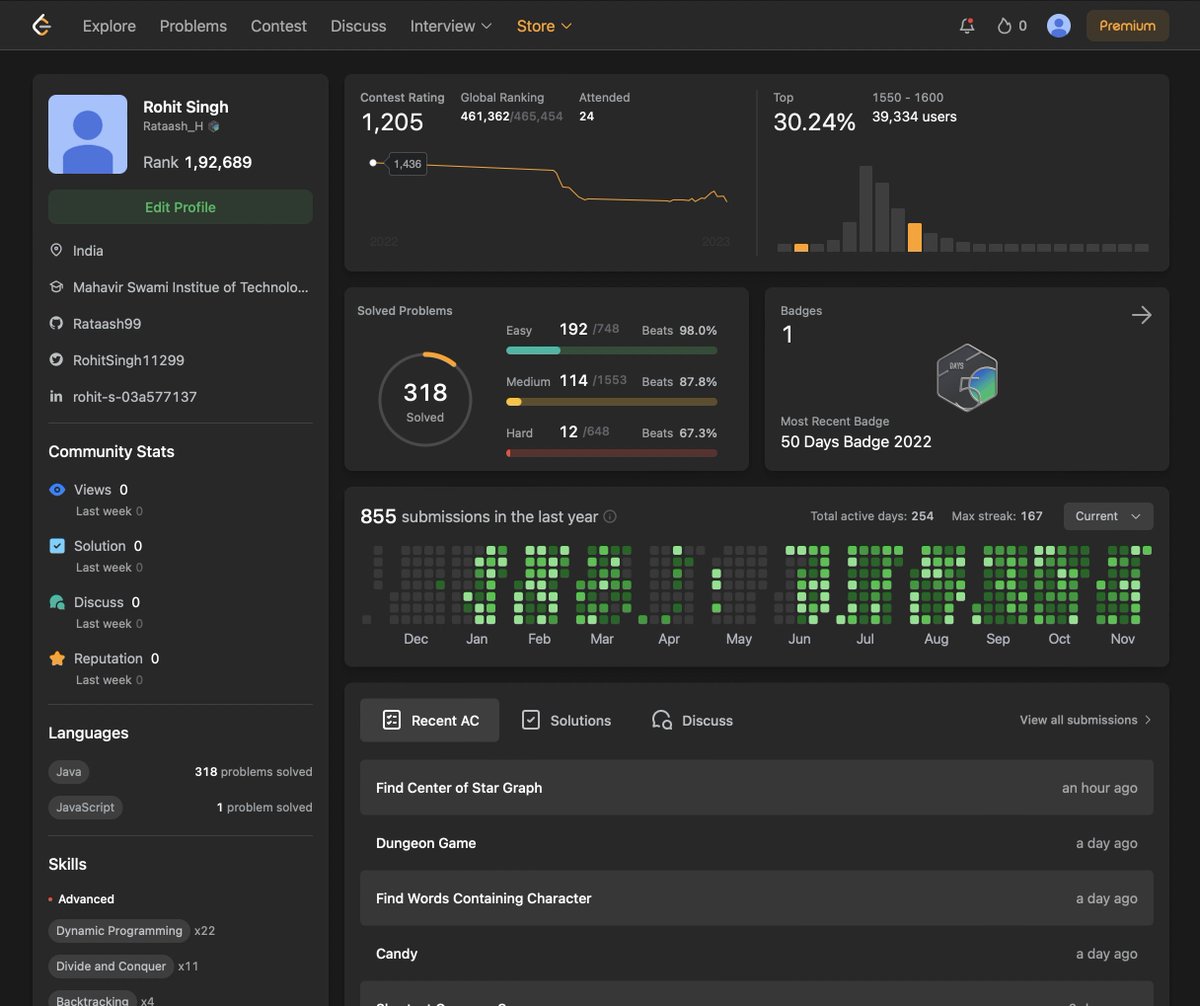
Task: Open the Rataash99 GitHub profile icon
Action: coord(56,324)
